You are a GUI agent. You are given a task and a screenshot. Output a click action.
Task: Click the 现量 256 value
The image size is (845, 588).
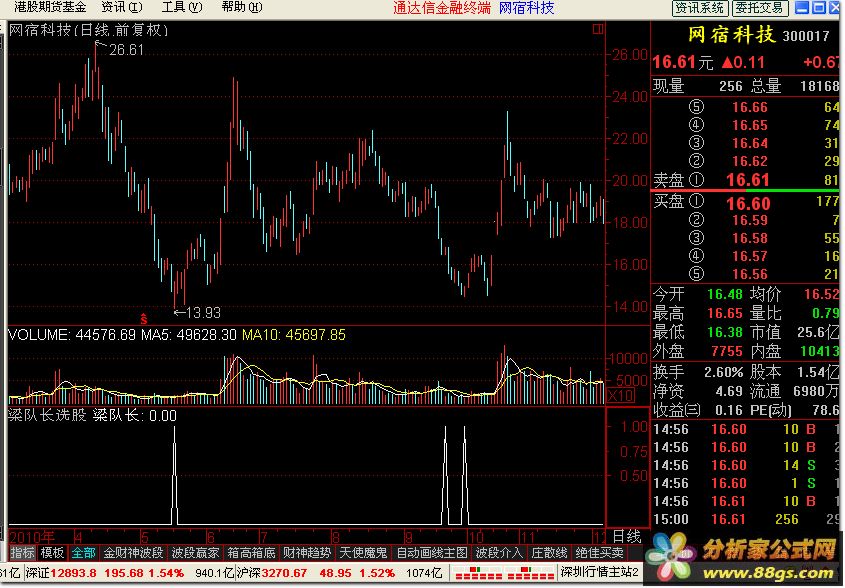(730, 86)
